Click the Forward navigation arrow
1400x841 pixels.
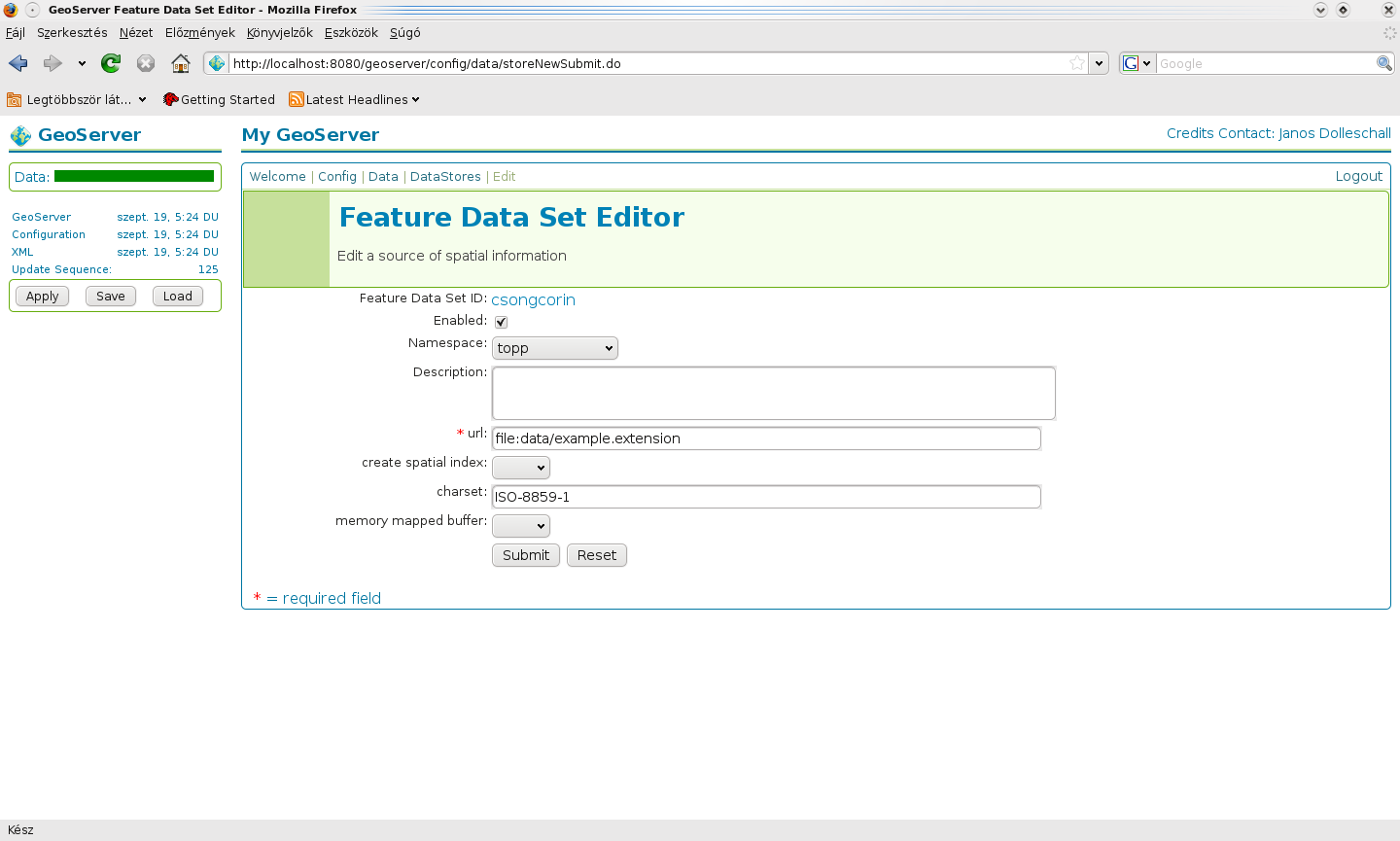(52, 63)
